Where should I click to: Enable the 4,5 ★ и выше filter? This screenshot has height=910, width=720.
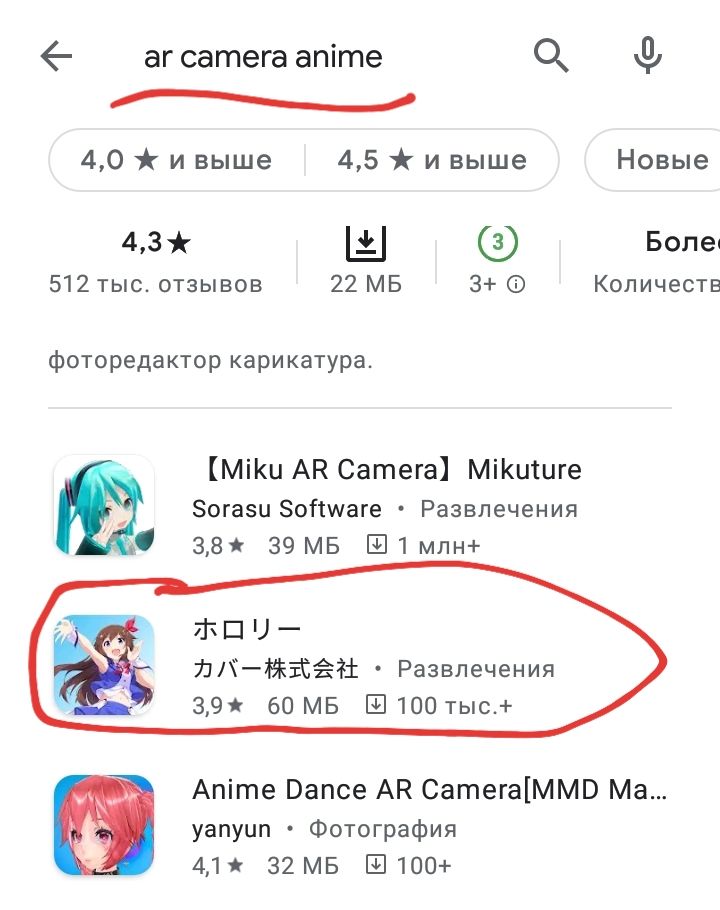[x=432, y=160]
